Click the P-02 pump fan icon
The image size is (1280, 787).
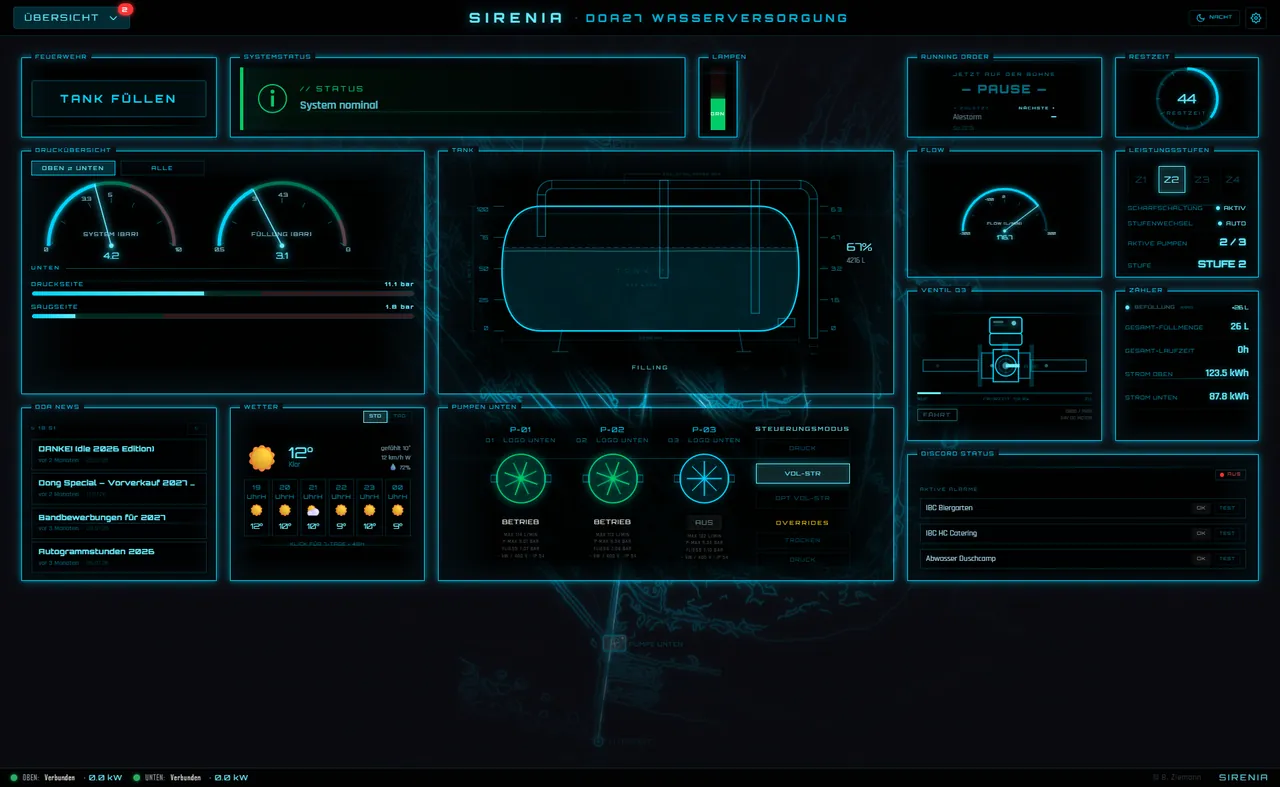tap(613, 479)
